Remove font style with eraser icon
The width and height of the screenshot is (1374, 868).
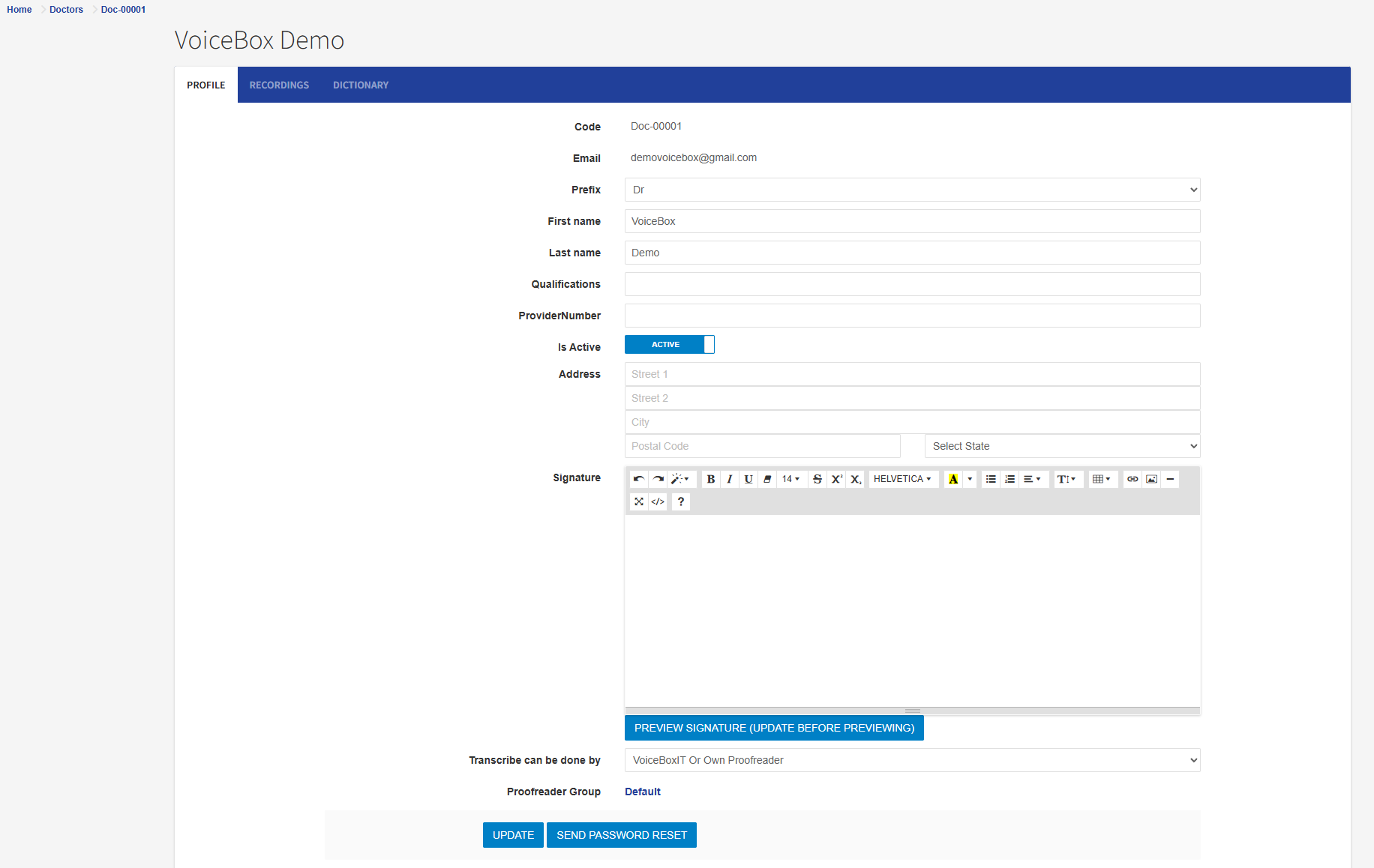[x=767, y=479]
